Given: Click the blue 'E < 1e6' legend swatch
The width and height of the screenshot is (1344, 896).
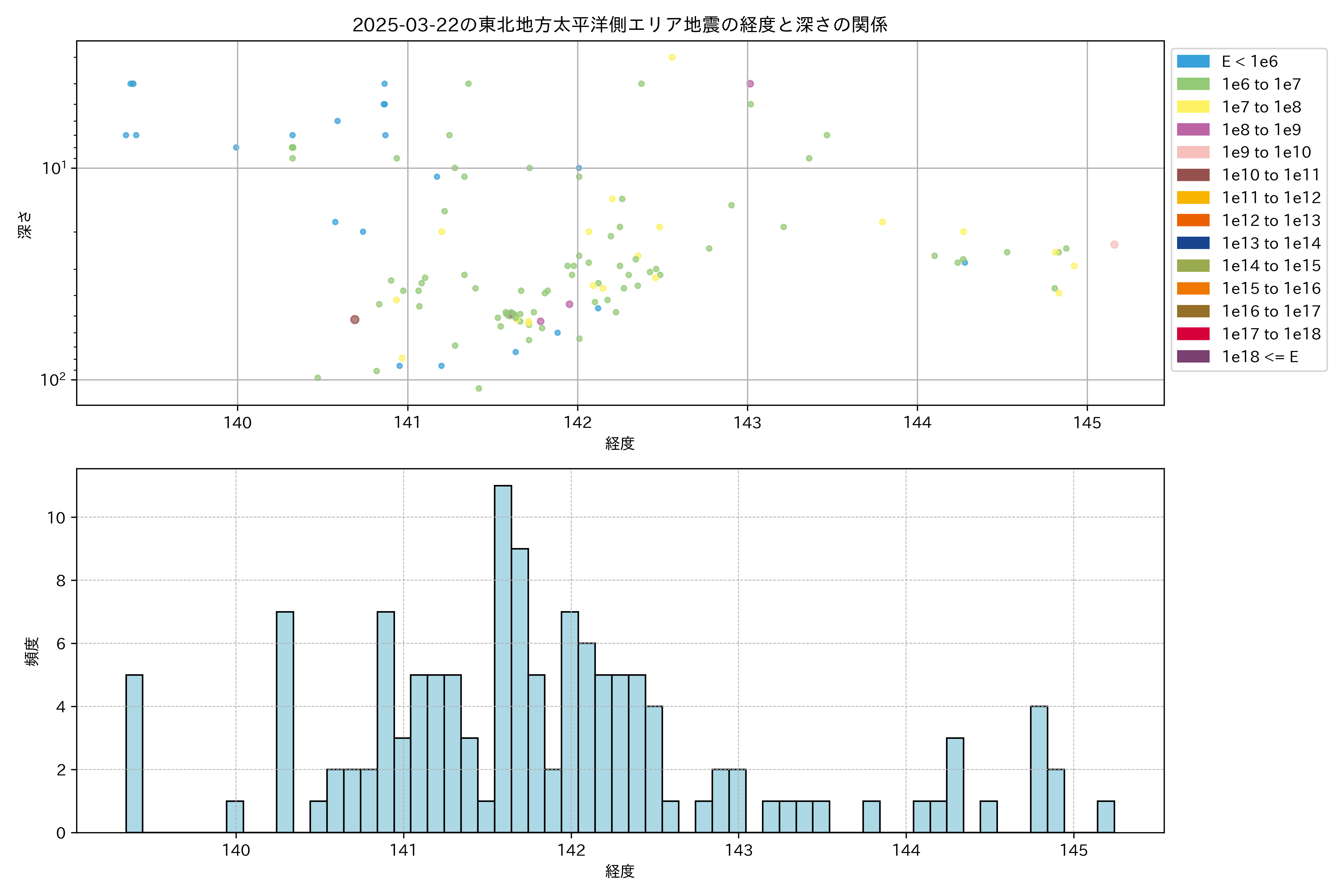Looking at the screenshot, I should point(1192,62).
